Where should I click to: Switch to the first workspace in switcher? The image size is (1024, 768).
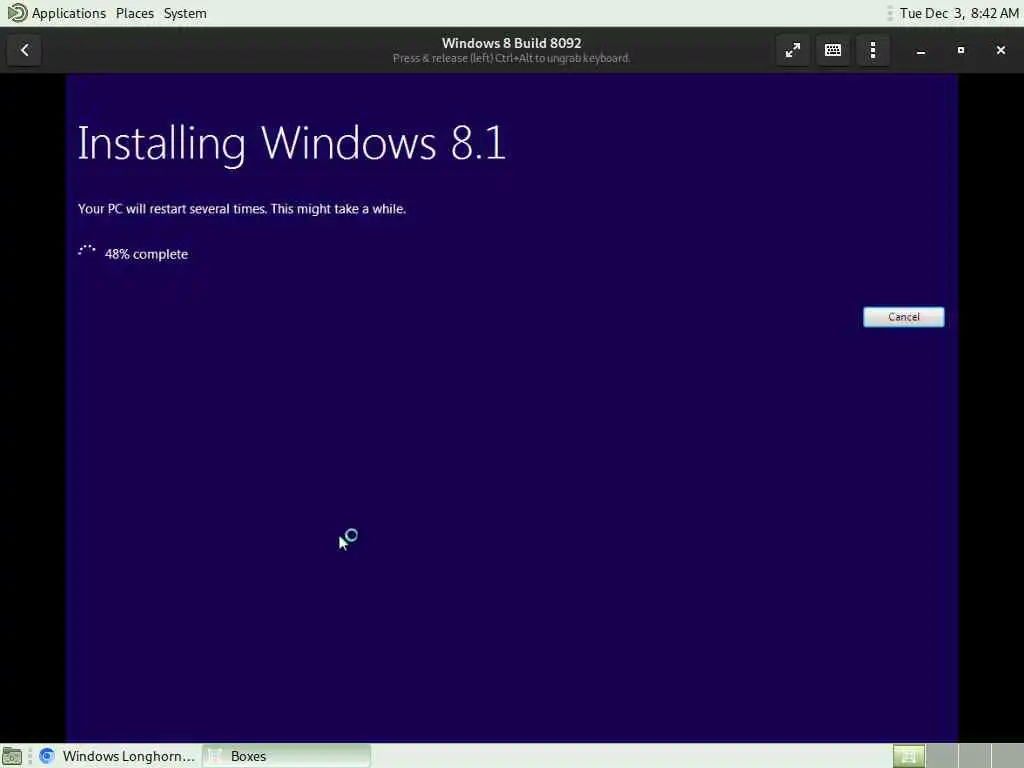[x=908, y=756]
